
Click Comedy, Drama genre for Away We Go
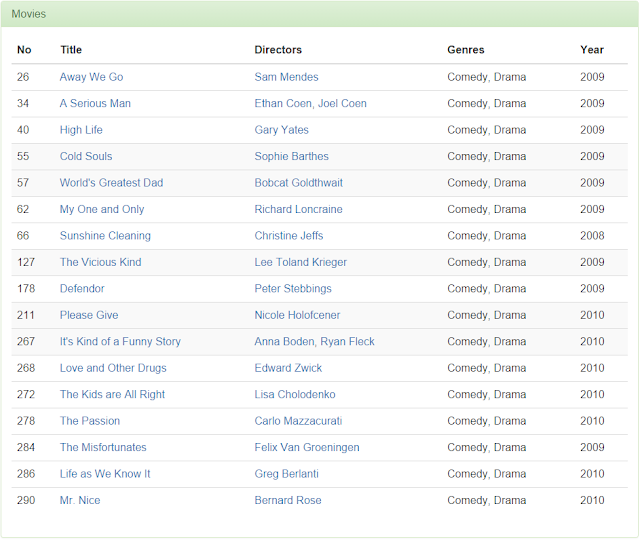487,77
